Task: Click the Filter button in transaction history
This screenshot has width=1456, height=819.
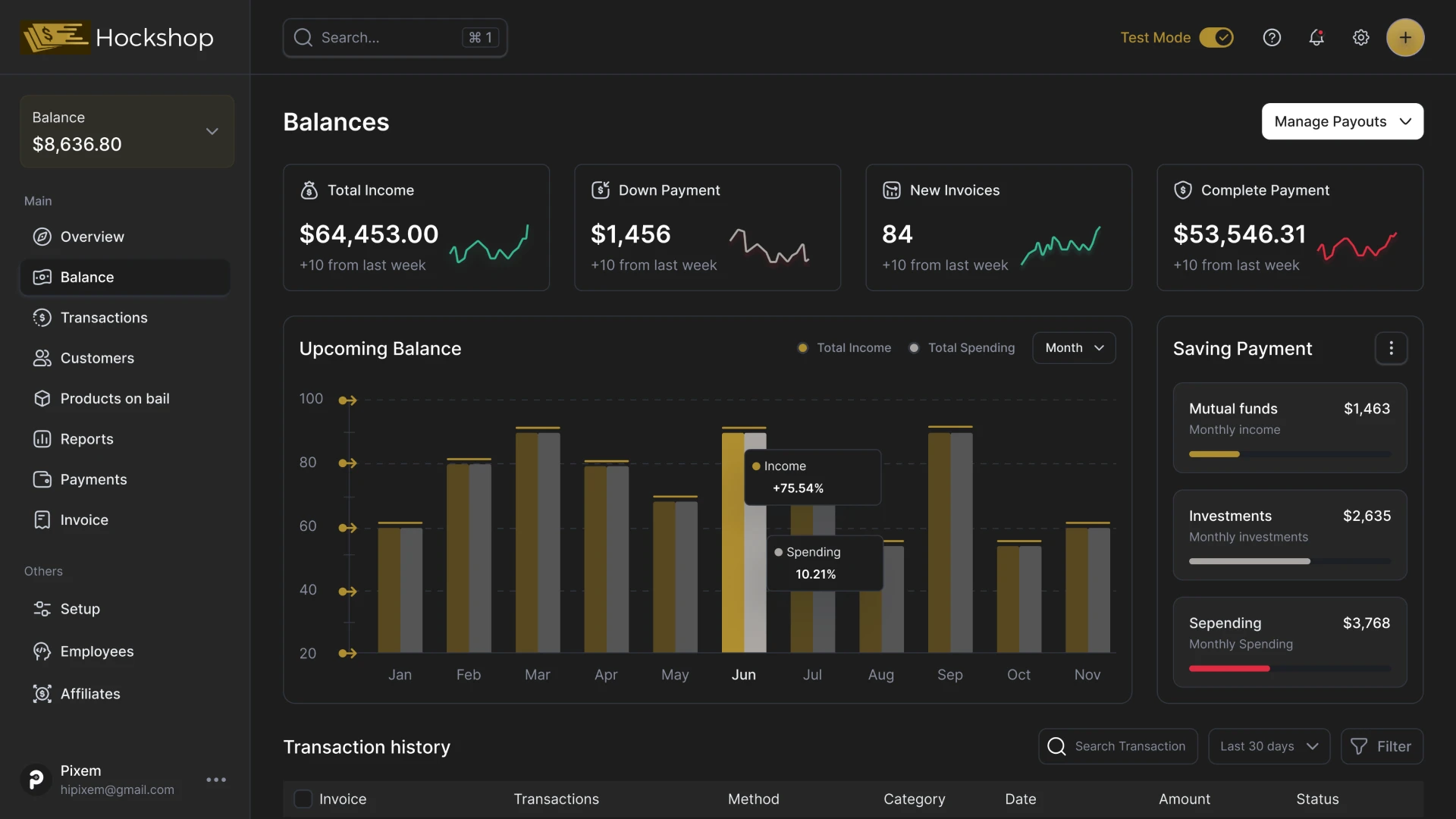Action: pos(1382,746)
